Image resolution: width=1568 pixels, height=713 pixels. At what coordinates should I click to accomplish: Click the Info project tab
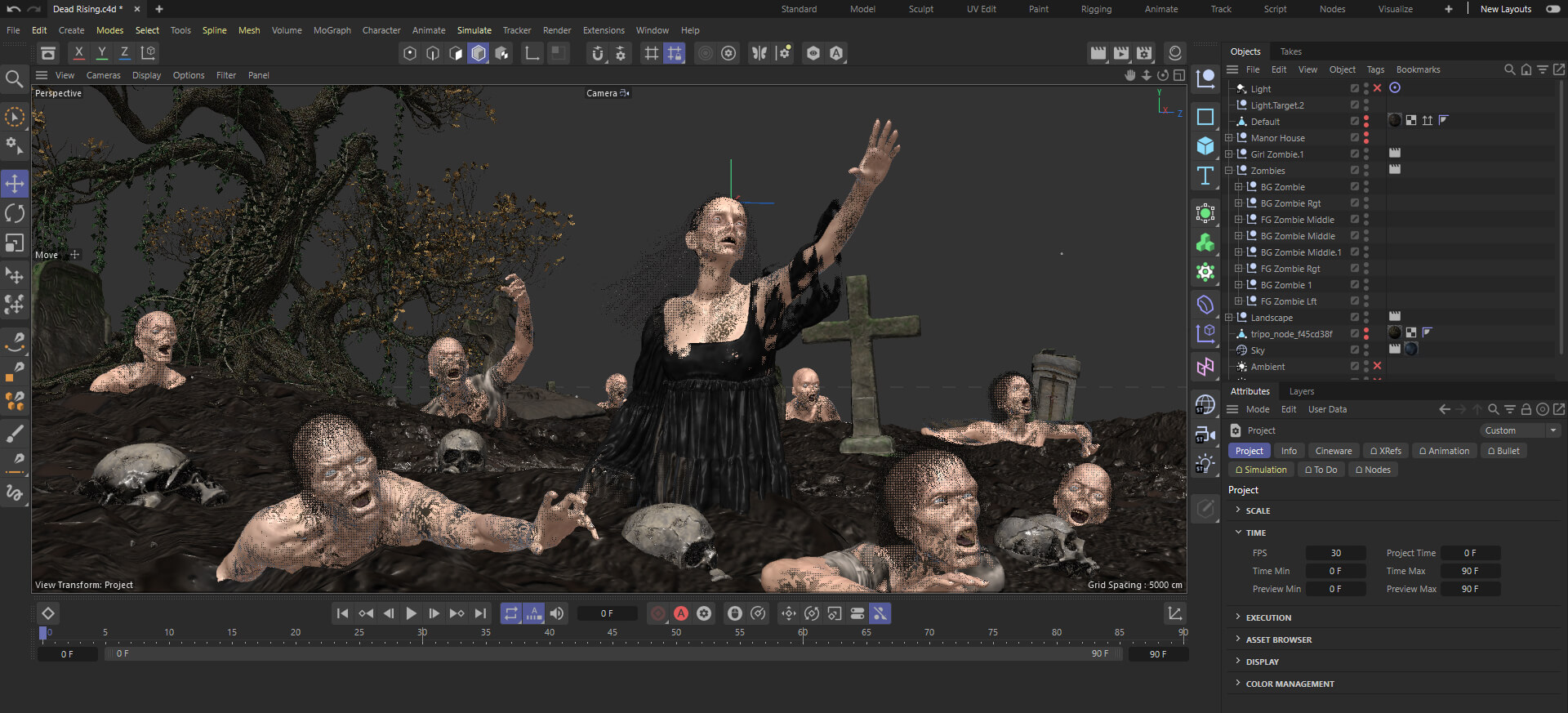pos(1289,451)
